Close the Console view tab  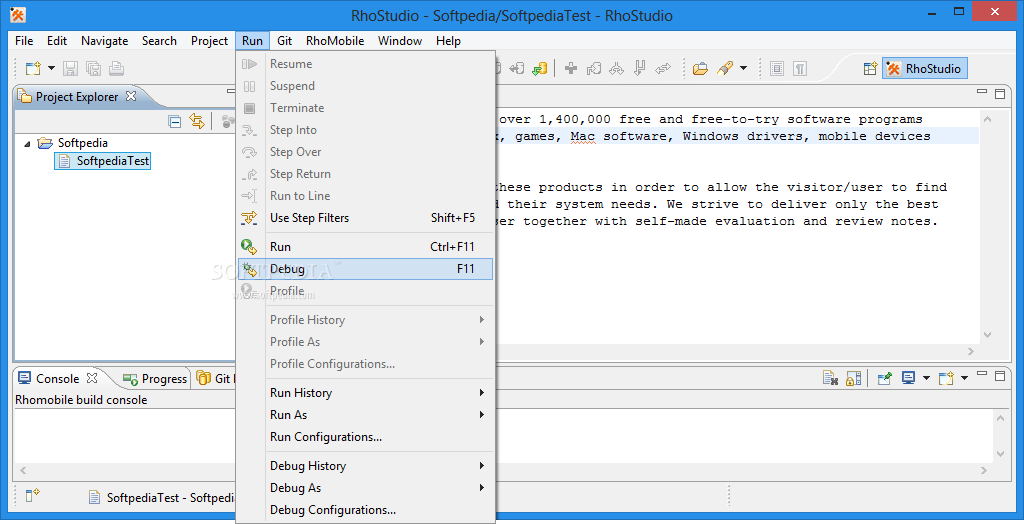point(92,378)
